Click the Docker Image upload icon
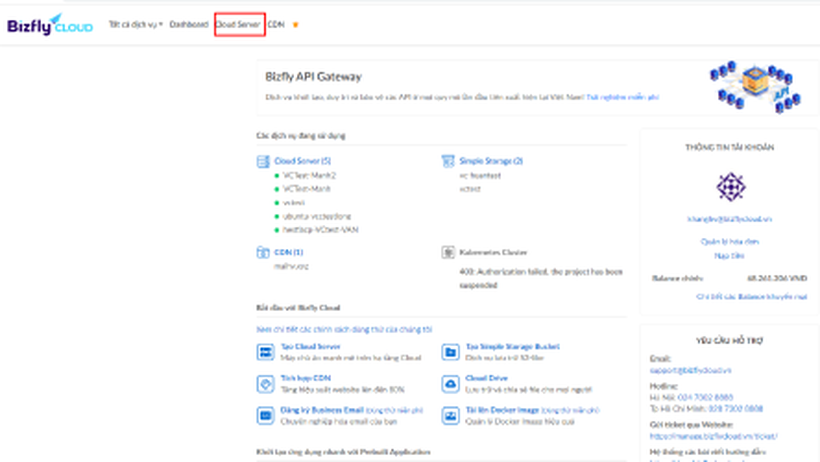Viewport: 820px width, 462px height. coord(450,416)
